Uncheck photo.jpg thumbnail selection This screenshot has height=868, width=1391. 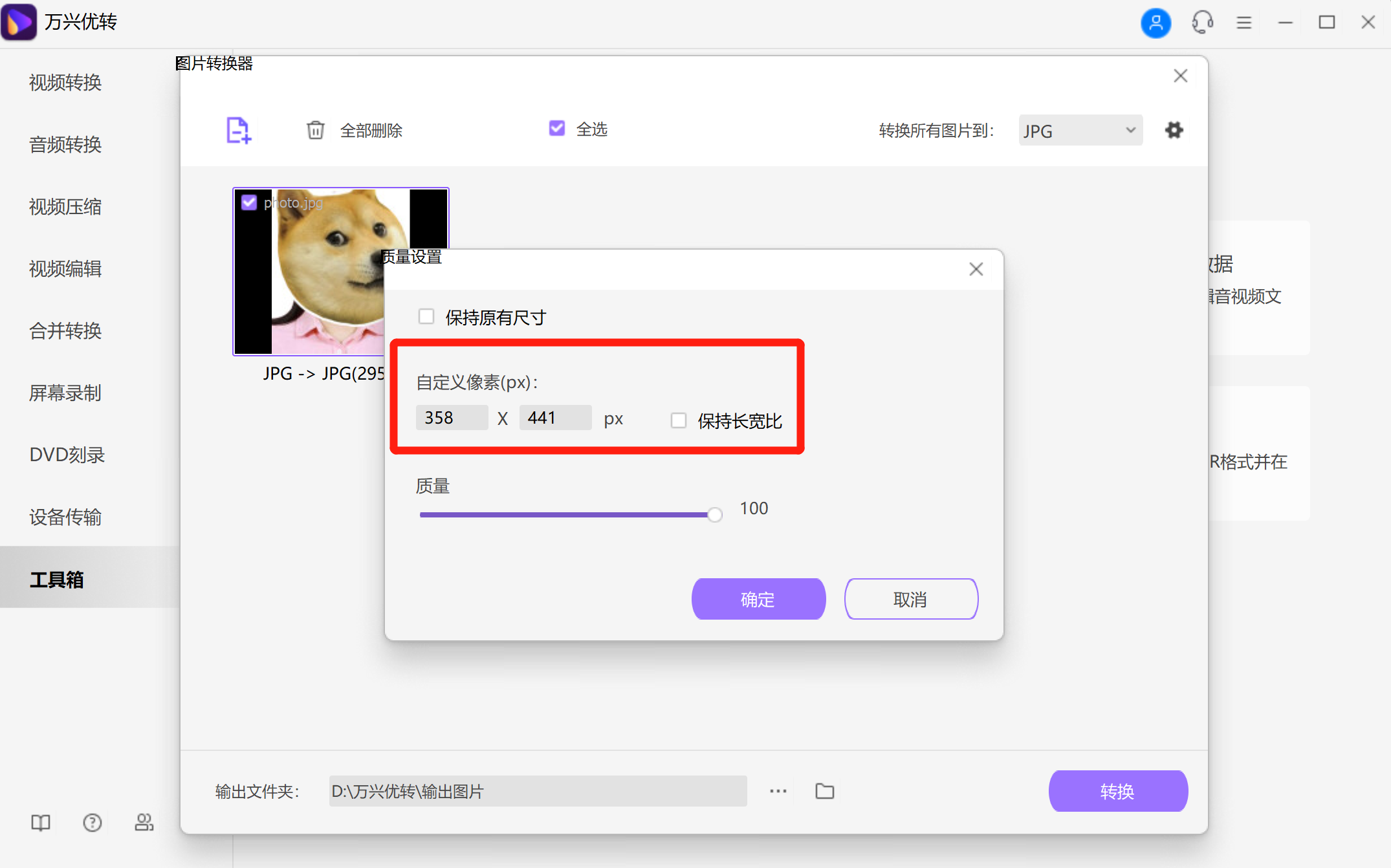[x=249, y=202]
